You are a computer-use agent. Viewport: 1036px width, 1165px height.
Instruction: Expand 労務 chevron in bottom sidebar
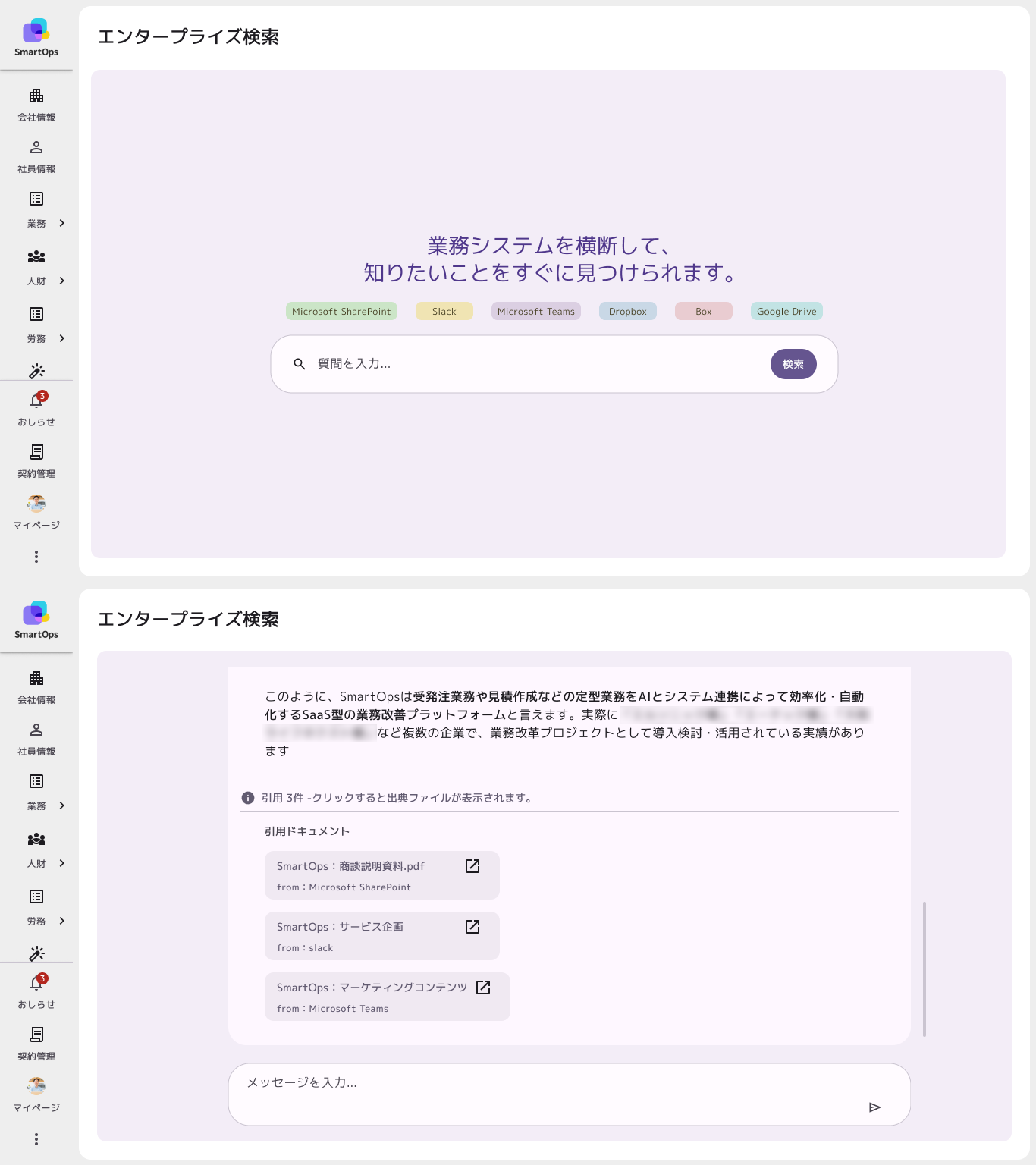click(62, 921)
